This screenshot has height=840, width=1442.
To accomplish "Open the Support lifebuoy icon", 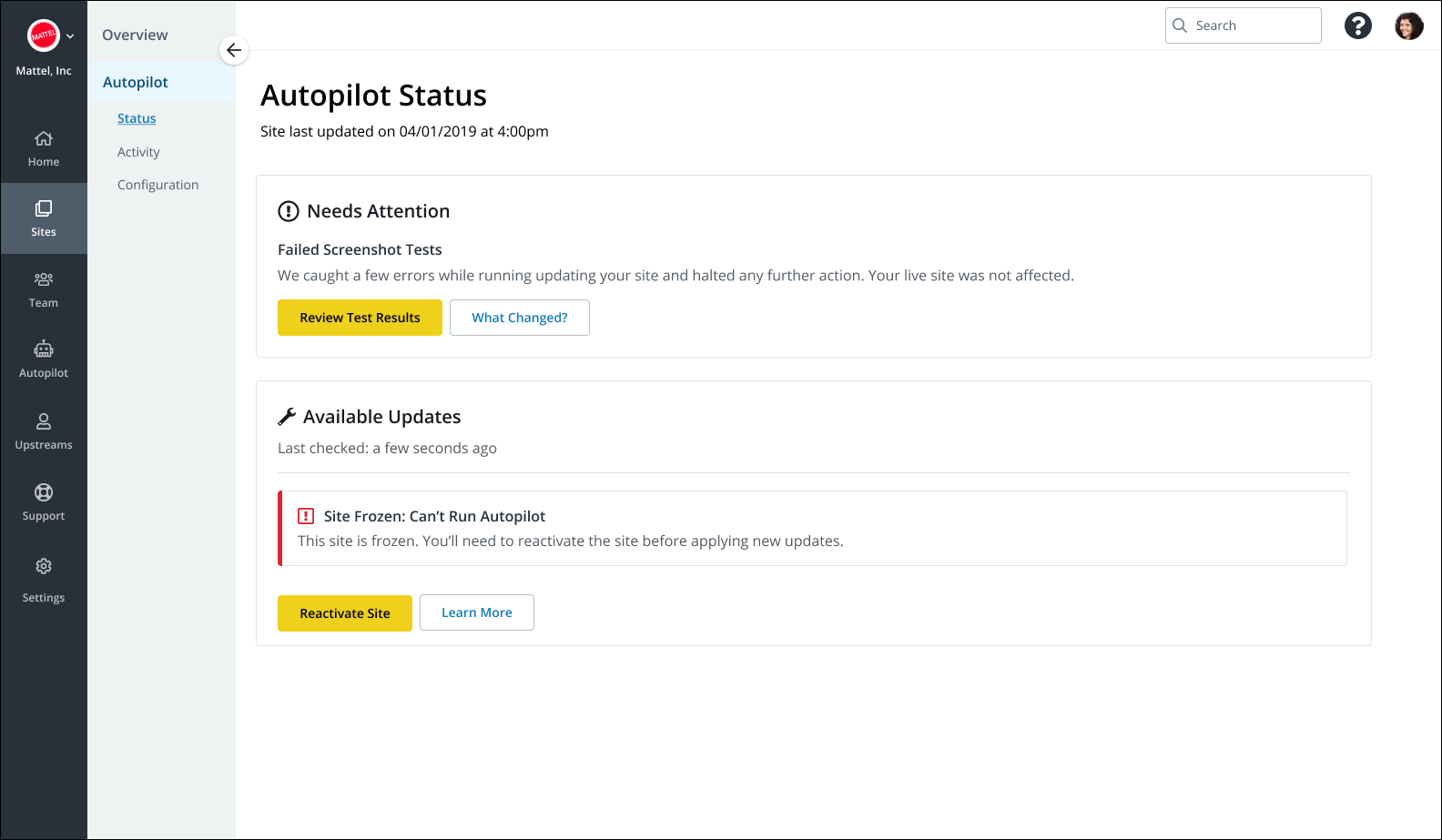I will coord(44,492).
